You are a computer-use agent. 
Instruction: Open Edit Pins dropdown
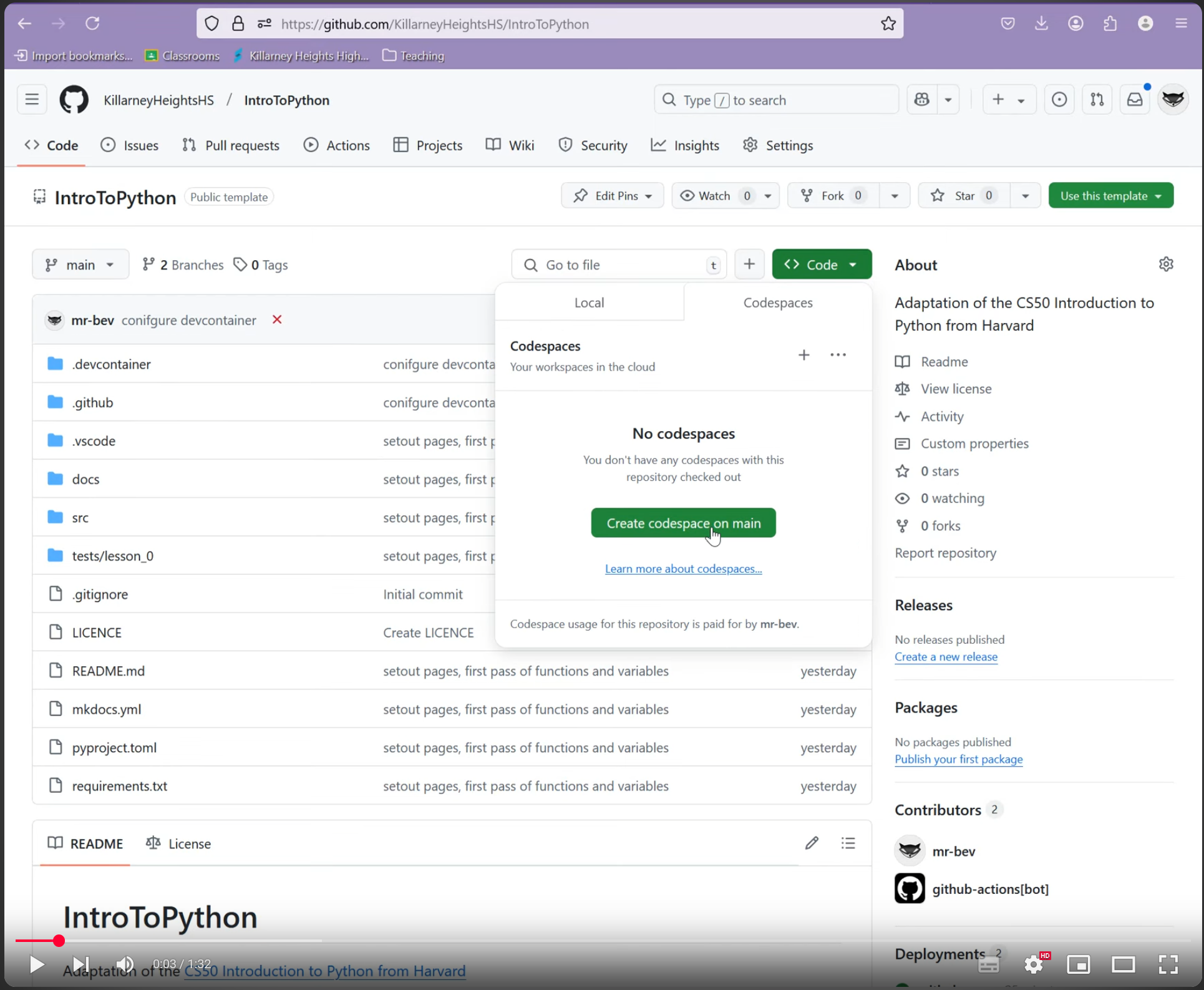(613, 196)
